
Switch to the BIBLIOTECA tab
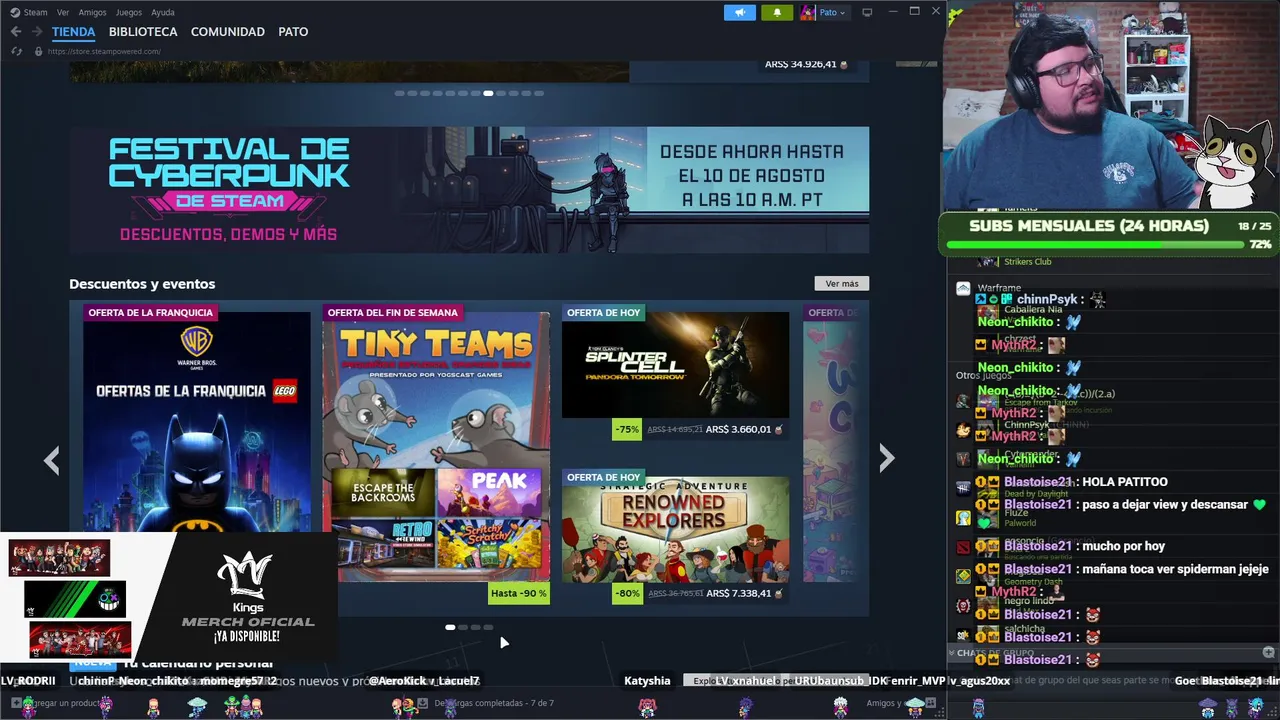pyautogui.click(x=143, y=32)
